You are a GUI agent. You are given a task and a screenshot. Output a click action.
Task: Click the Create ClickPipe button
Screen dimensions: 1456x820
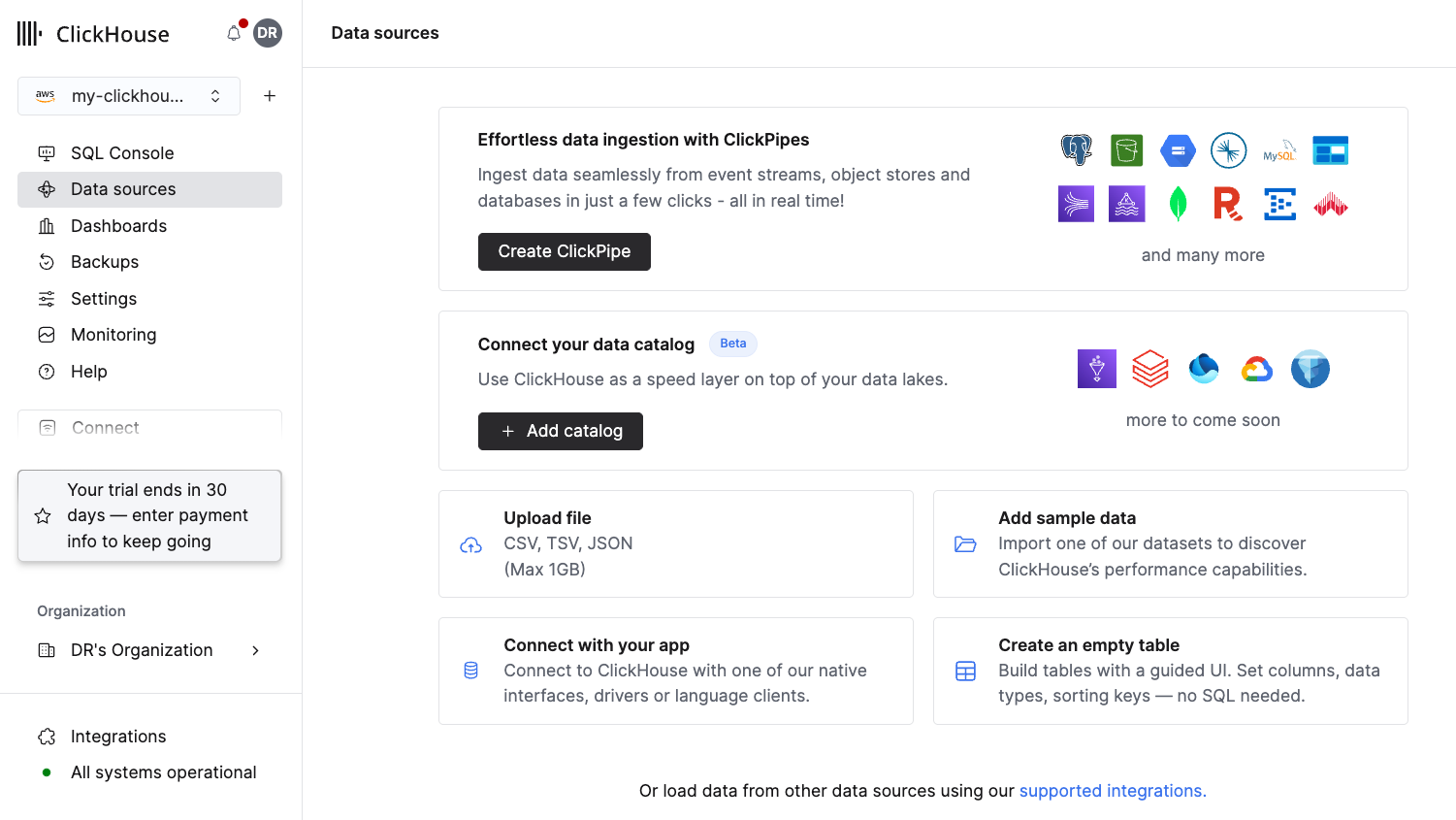pyautogui.click(x=565, y=251)
